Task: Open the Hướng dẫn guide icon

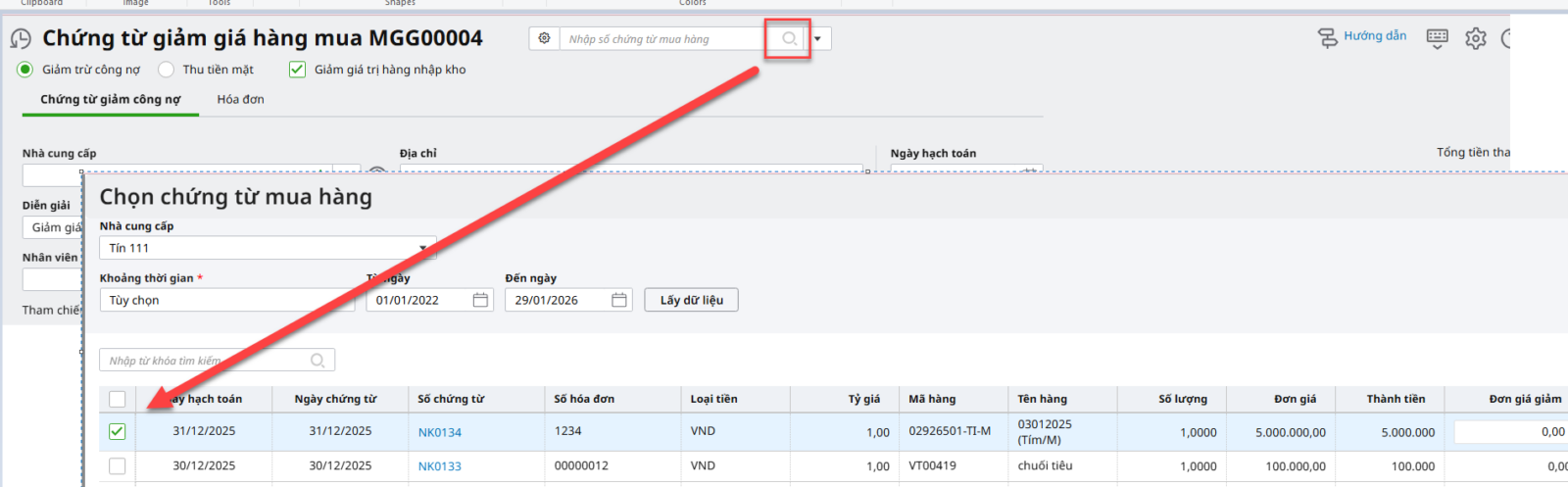Action: [1328, 37]
